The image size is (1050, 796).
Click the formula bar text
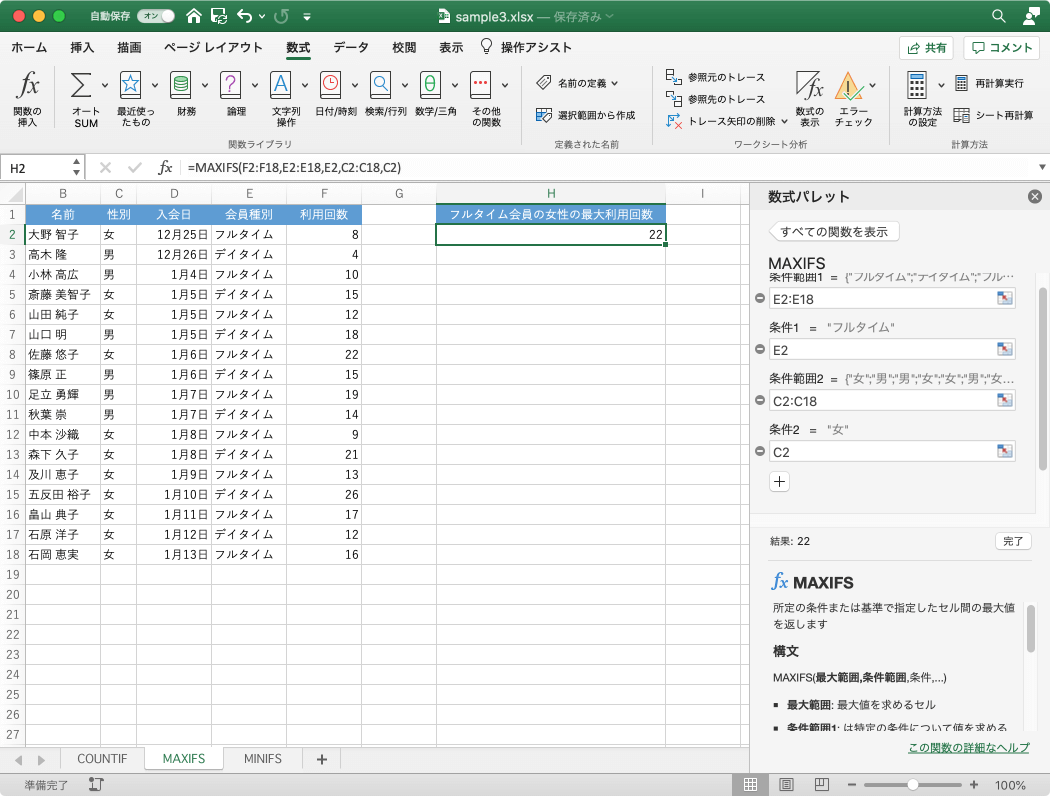coord(295,167)
